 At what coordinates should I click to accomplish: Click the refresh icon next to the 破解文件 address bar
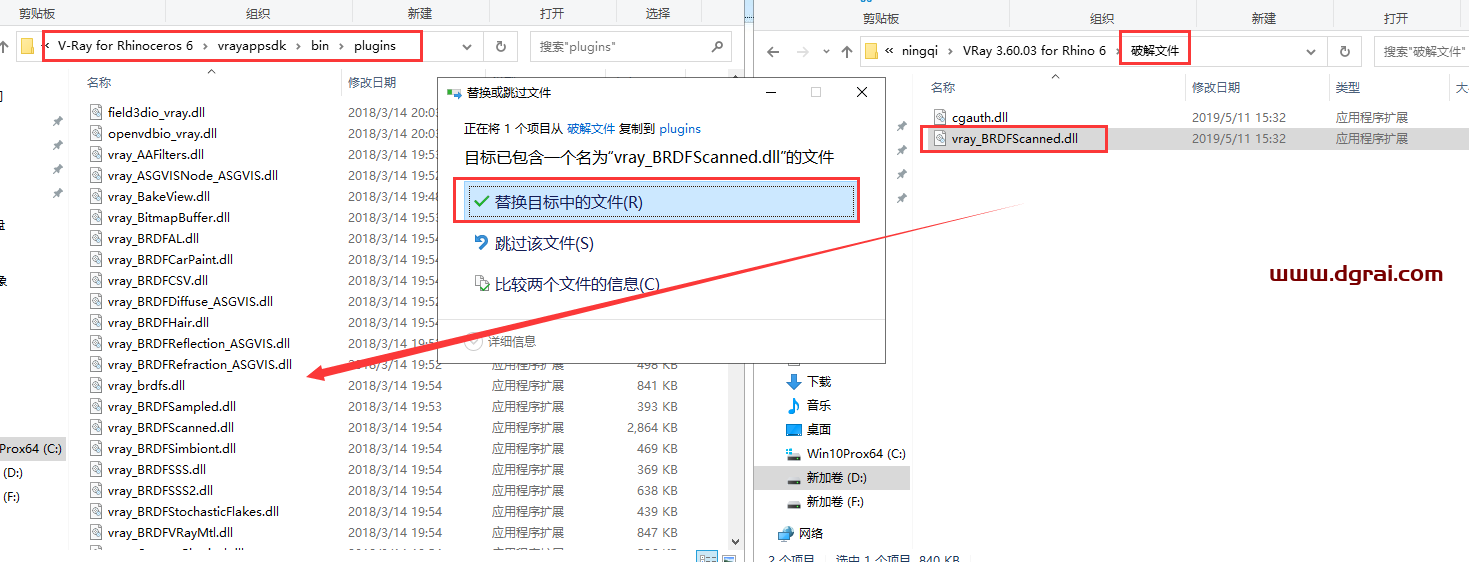click(1345, 52)
